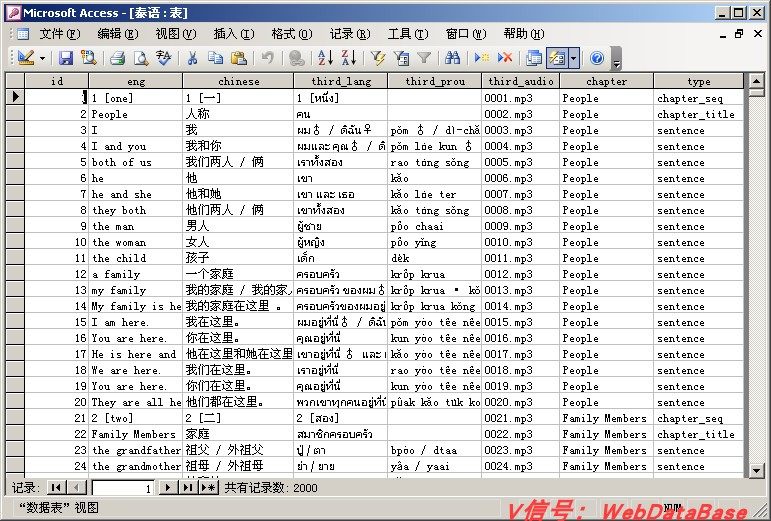
Task: Cut selection with the scissors icon
Action: click(192, 58)
